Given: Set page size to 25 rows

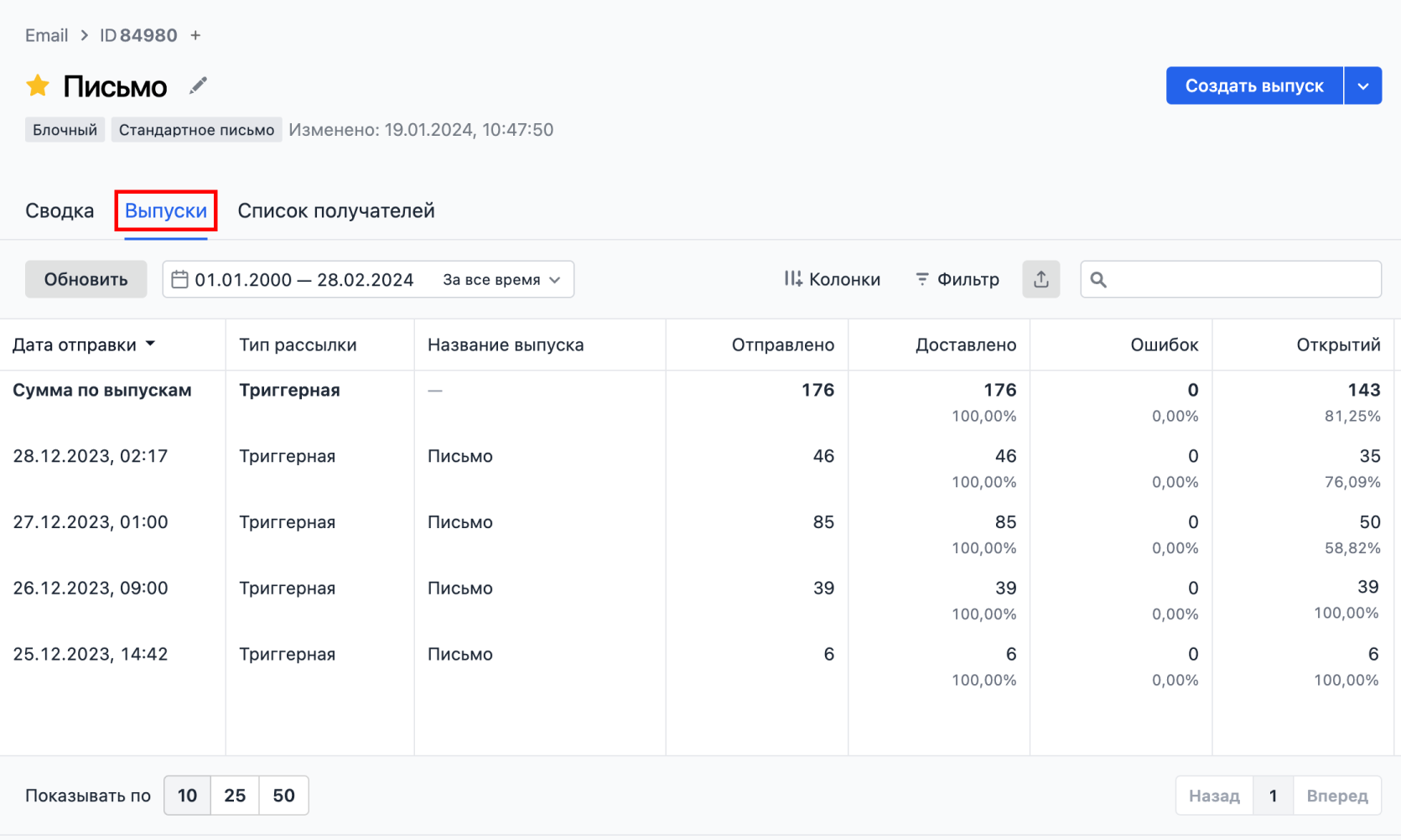Looking at the screenshot, I should click(235, 796).
